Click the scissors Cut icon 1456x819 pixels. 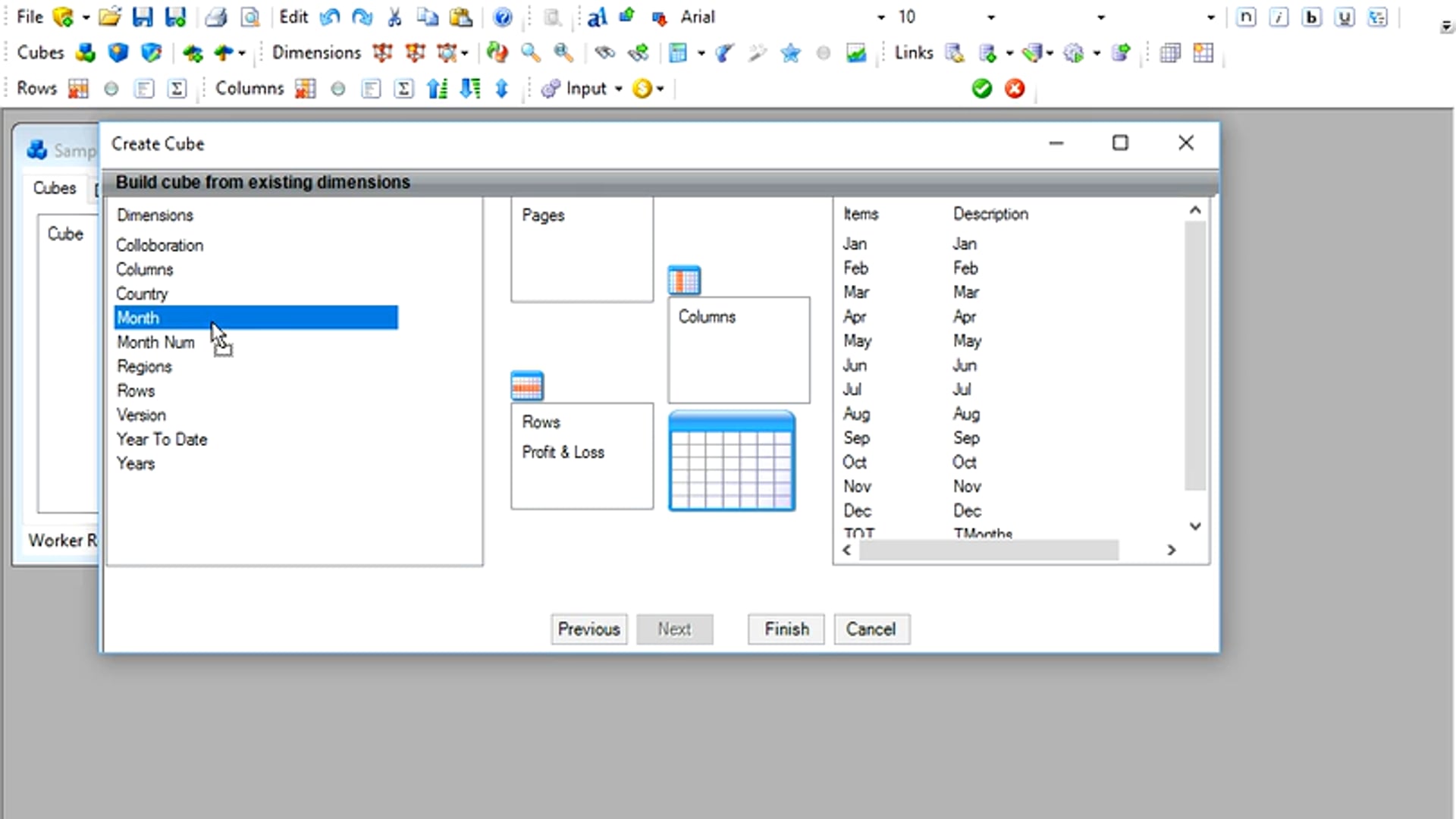click(394, 17)
